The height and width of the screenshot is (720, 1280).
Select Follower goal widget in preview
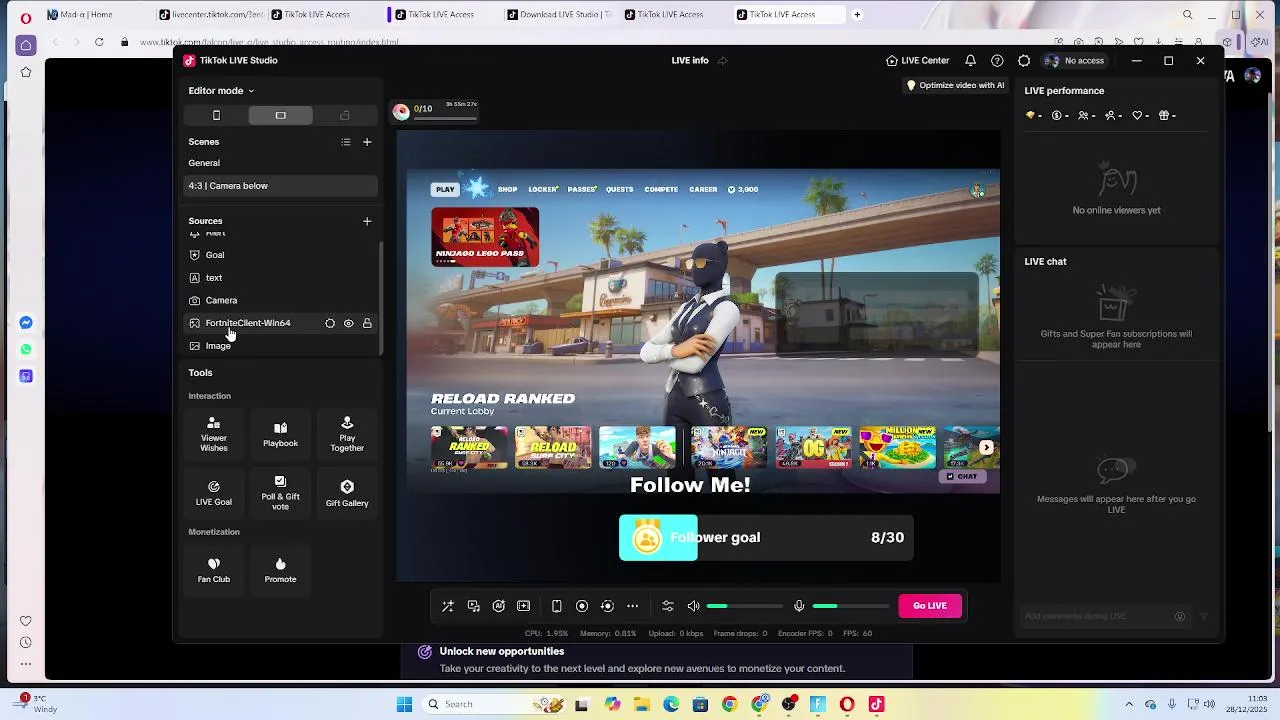(765, 538)
